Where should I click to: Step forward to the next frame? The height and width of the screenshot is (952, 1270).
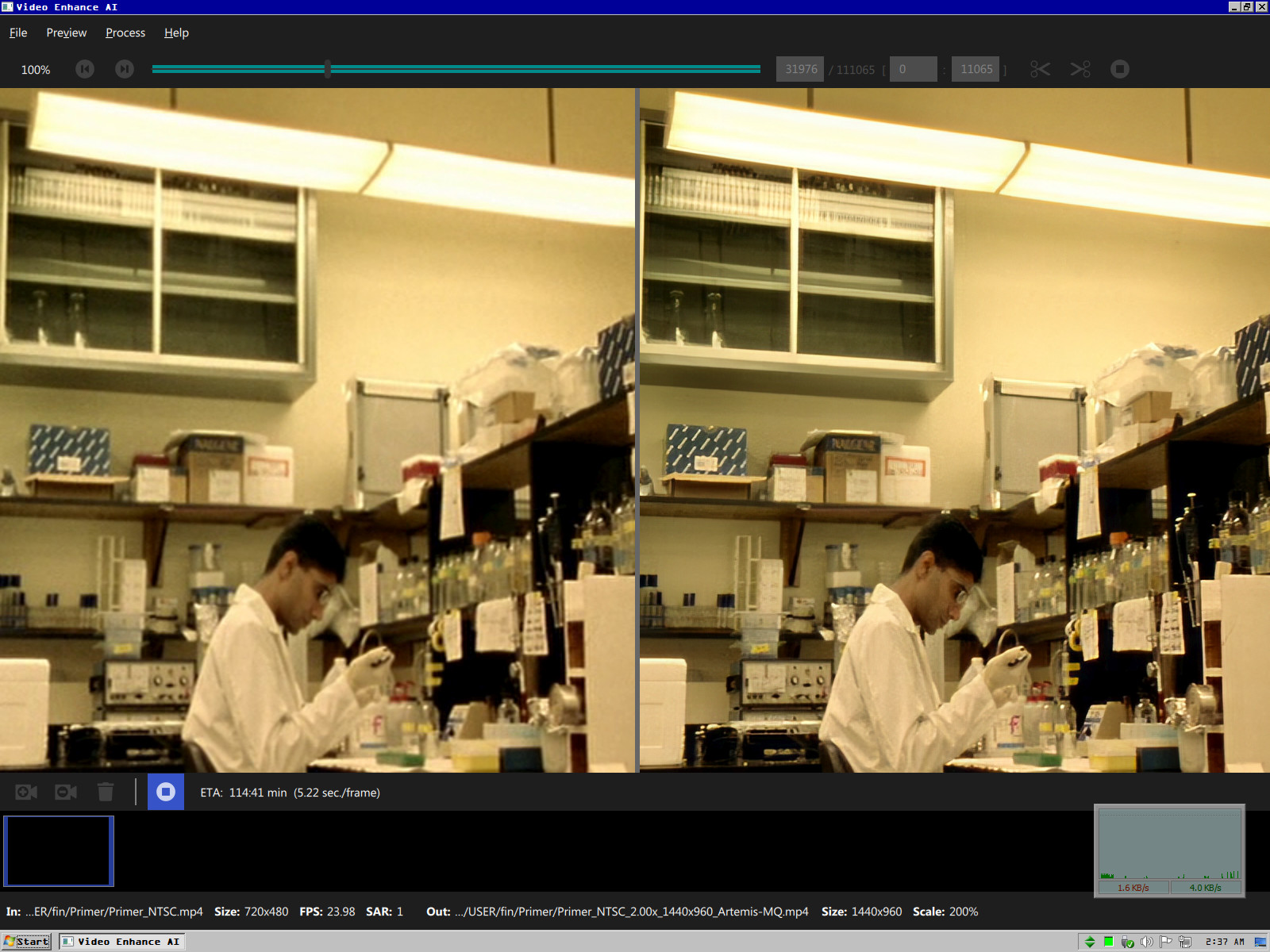[x=125, y=69]
